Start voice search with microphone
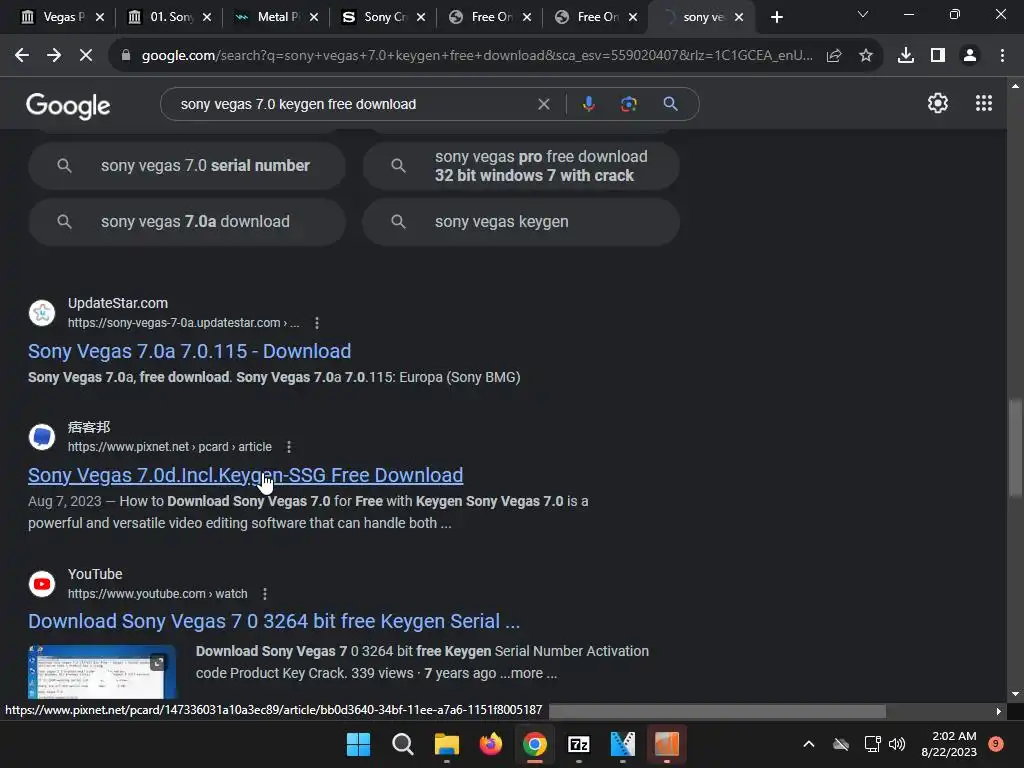This screenshot has height=768, width=1024. [588, 104]
